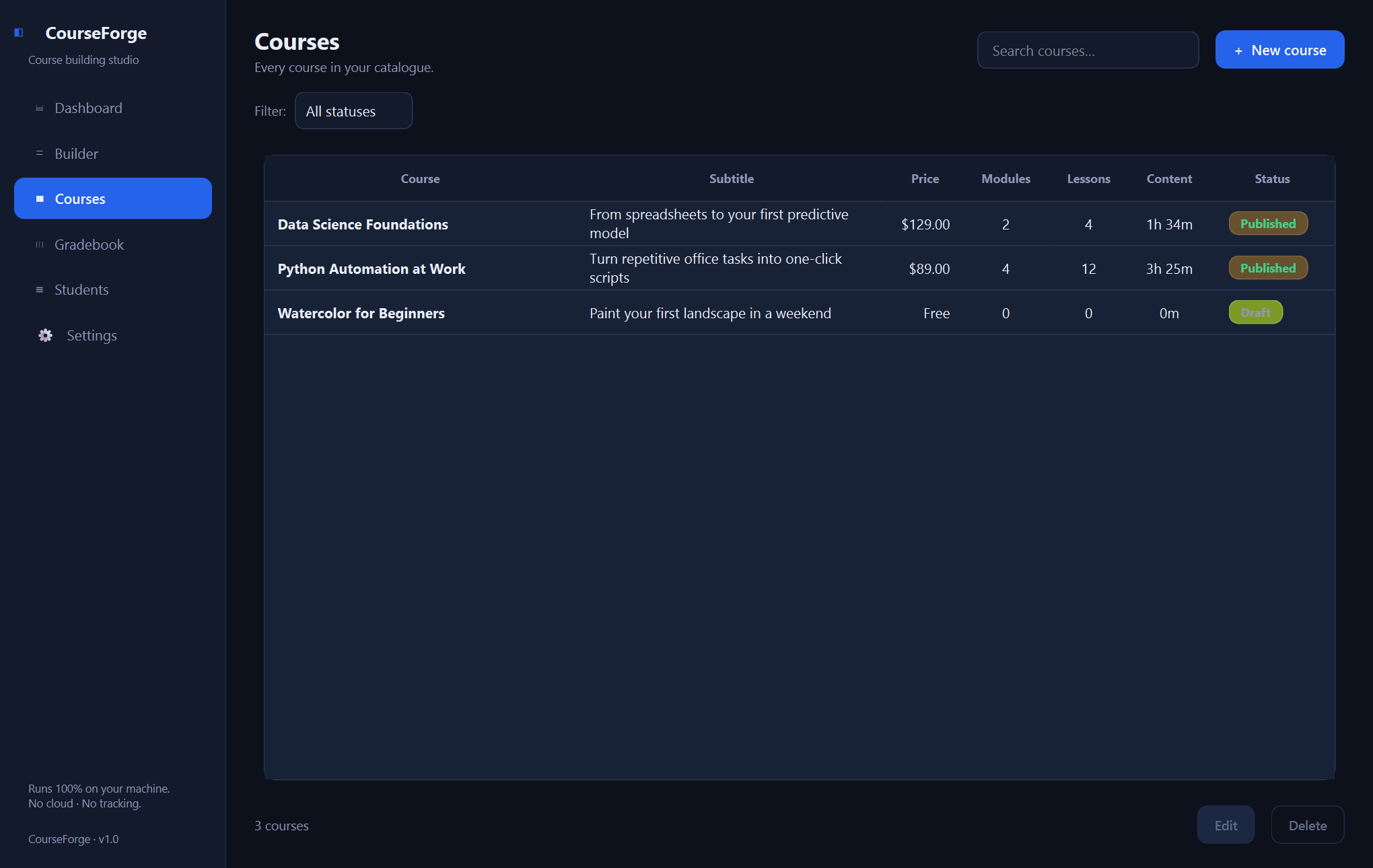Sort by the Course column header
Screen dimensions: 1373x868
pyautogui.click(x=420, y=179)
